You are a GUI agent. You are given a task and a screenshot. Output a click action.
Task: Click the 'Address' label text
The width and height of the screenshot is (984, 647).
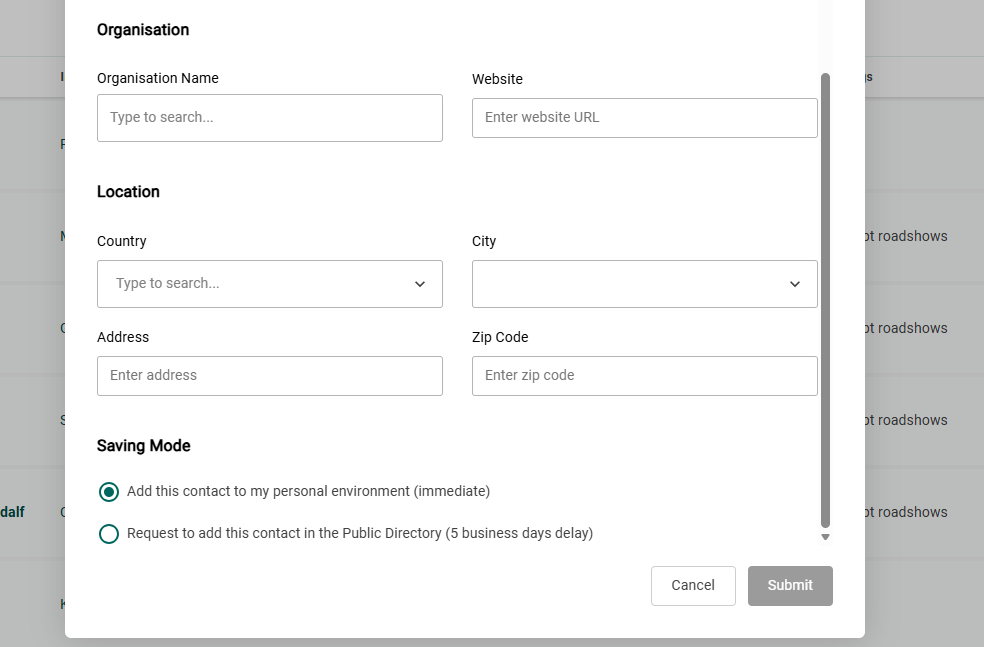[x=123, y=337]
